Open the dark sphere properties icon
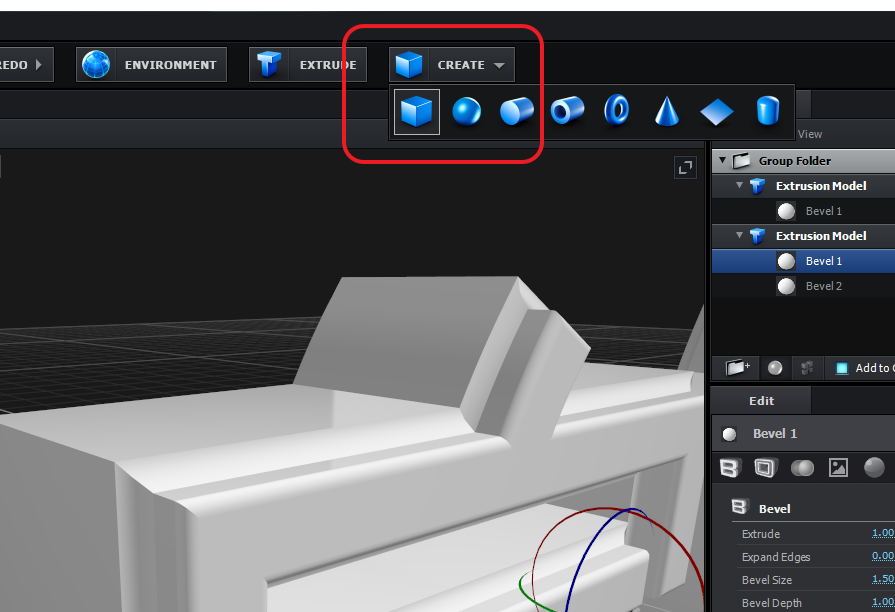The image size is (895, 612). coord(874,467)
